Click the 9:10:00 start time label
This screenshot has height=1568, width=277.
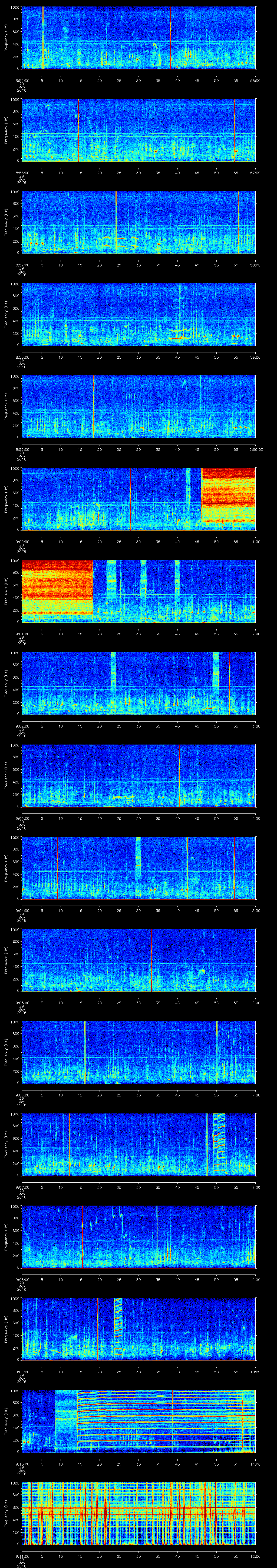point(22,1464)
